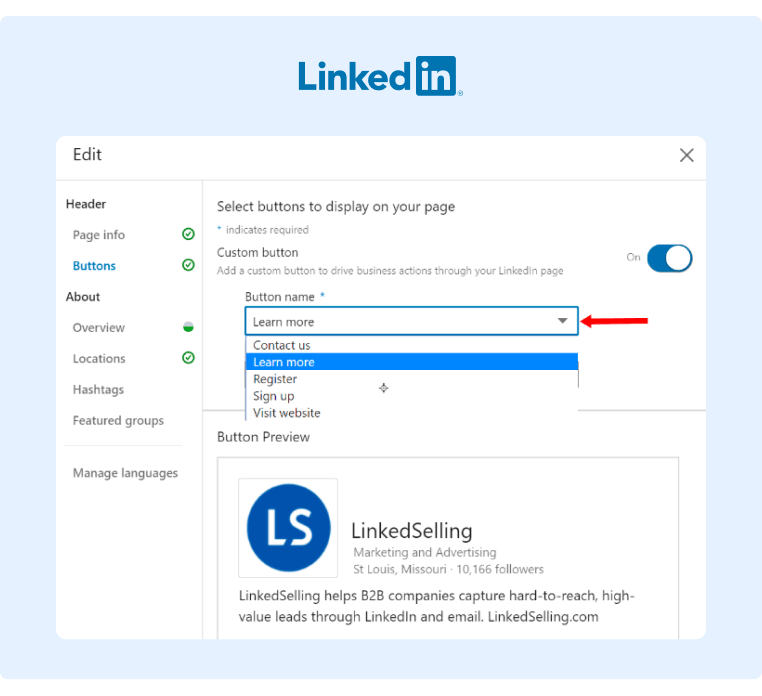
Task: Open the Button name dropdown arrow
Action: tap(563, 321)
